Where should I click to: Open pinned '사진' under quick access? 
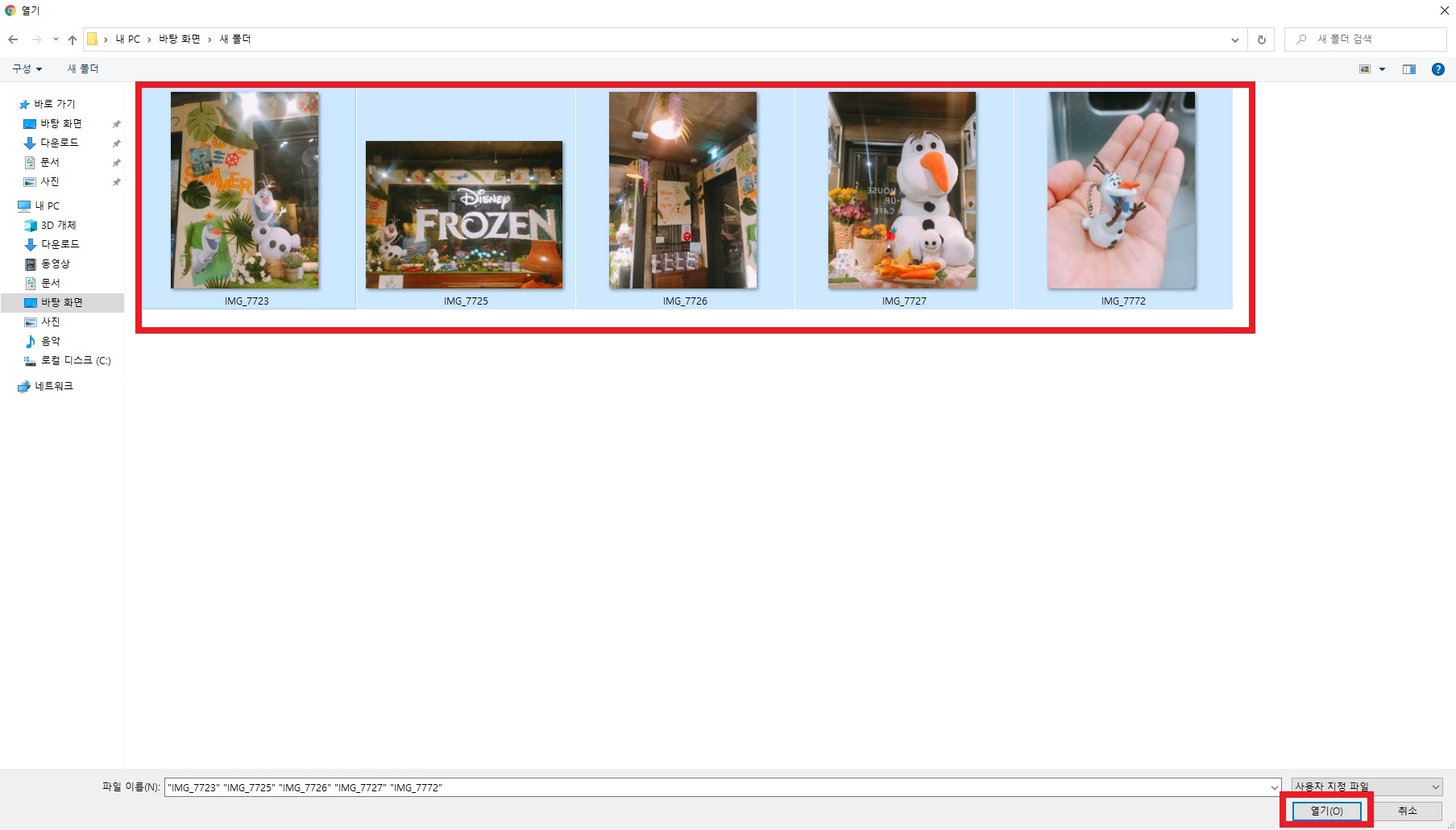[x=50, y=181]
